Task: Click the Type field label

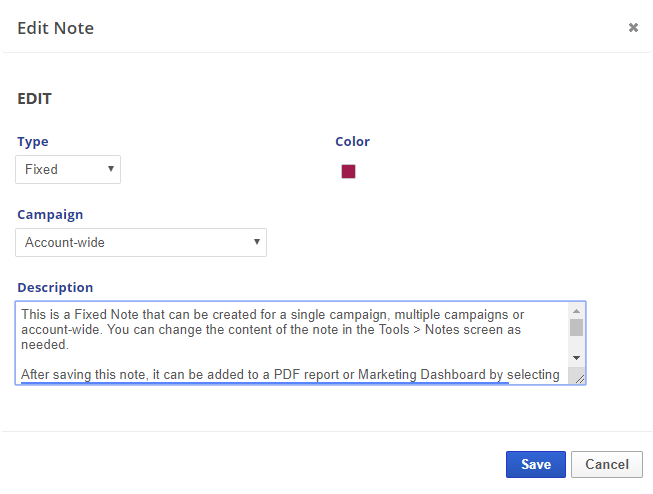Action: click(33, 142)
